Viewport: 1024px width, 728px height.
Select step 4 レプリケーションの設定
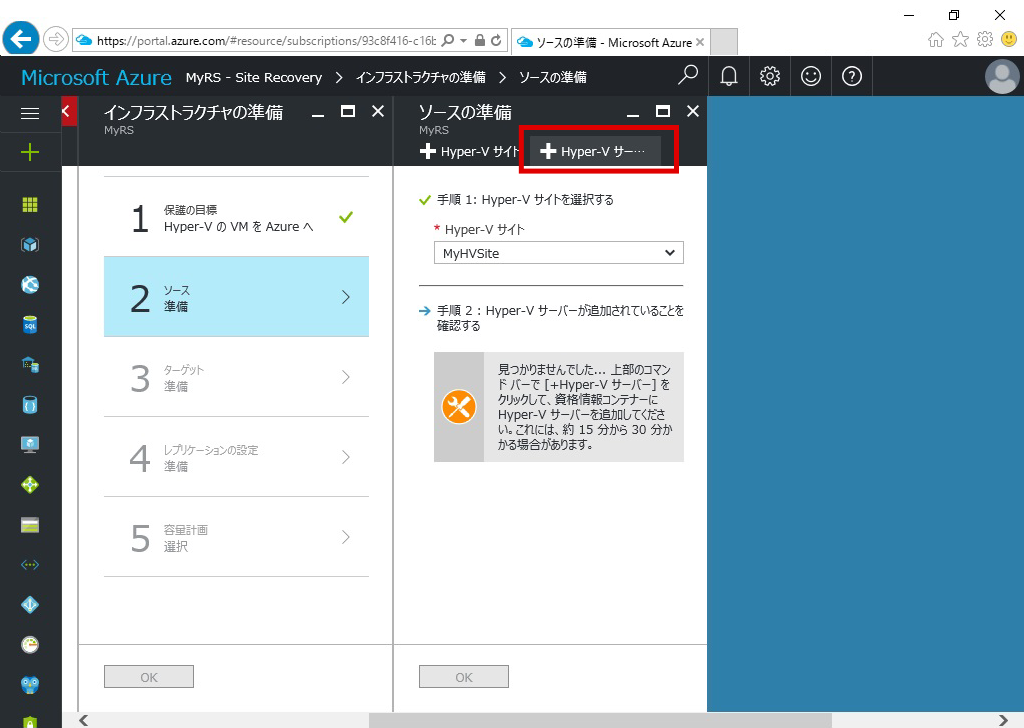coord(236,457)
